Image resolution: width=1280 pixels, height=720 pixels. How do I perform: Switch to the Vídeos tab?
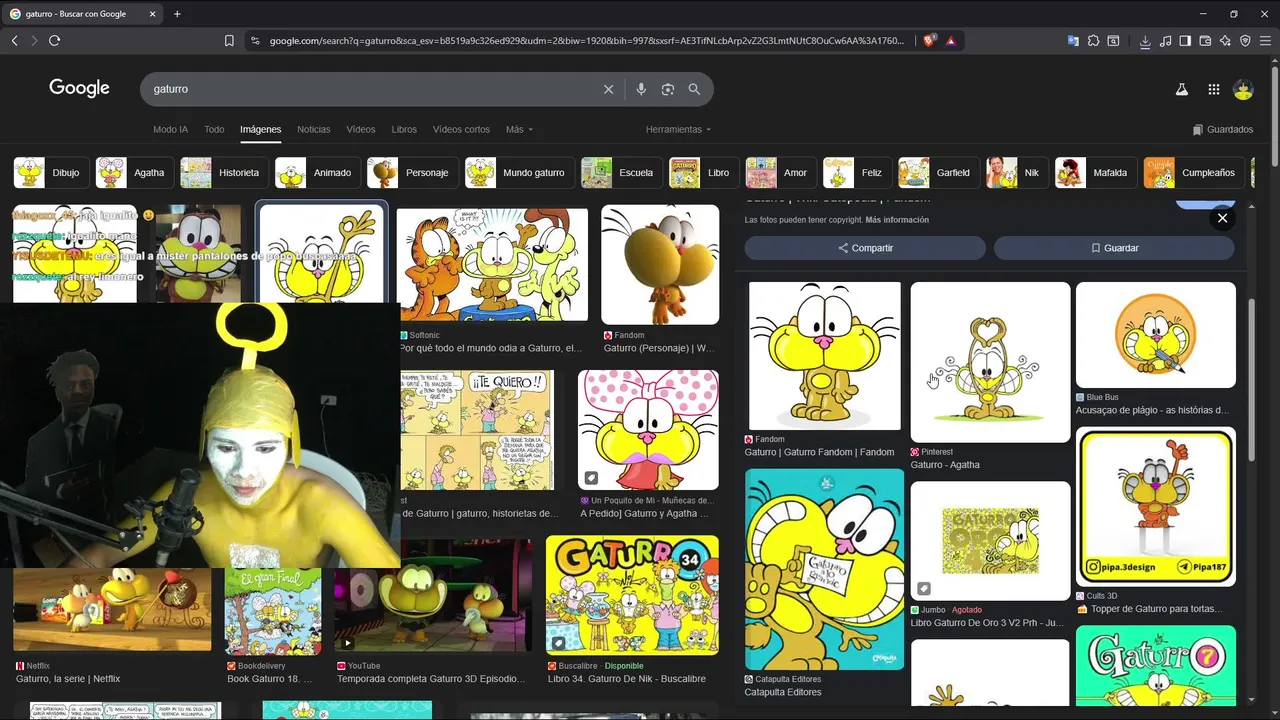pyautogui.click(x=361, y=129)
